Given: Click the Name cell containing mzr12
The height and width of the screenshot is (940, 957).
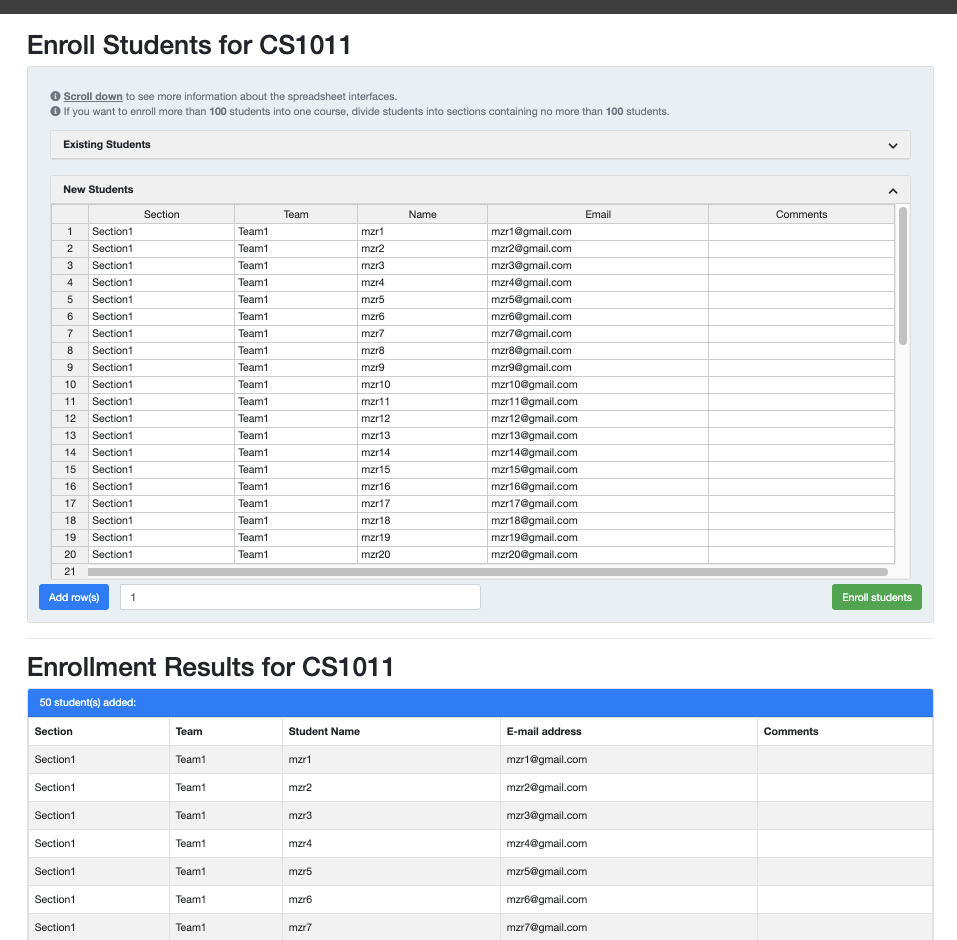Looking at the screenshot, I should pos(422,418).
